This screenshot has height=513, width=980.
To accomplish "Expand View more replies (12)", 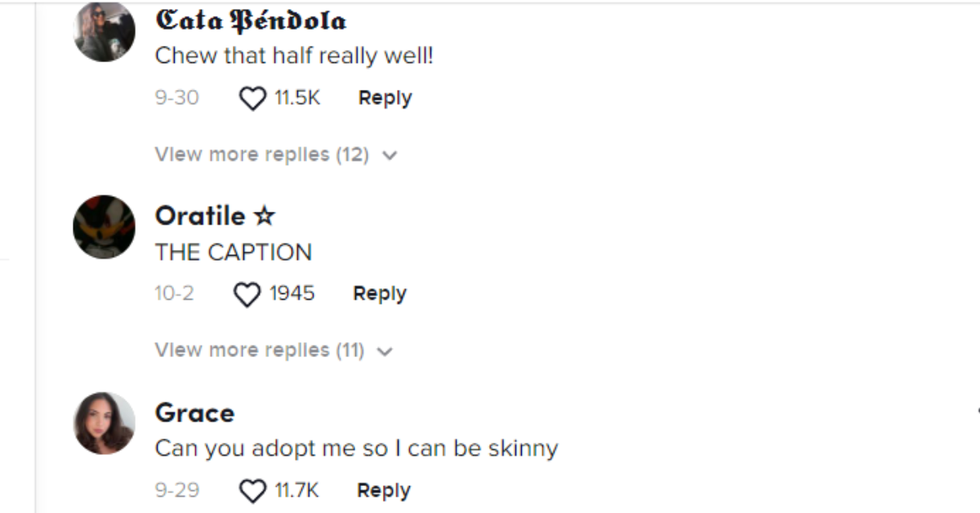I will pos(262,155).
